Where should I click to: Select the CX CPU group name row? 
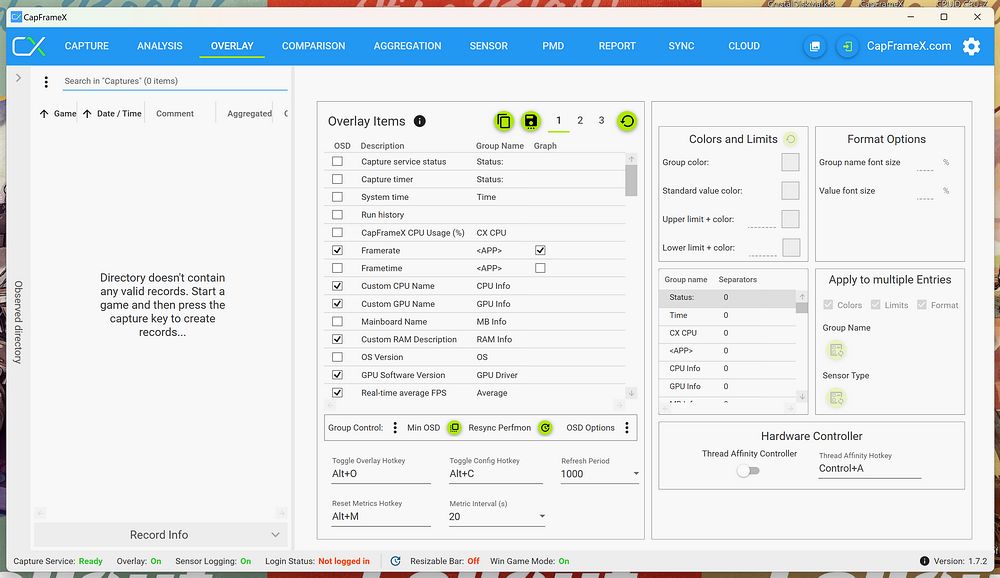coord(727,333)
